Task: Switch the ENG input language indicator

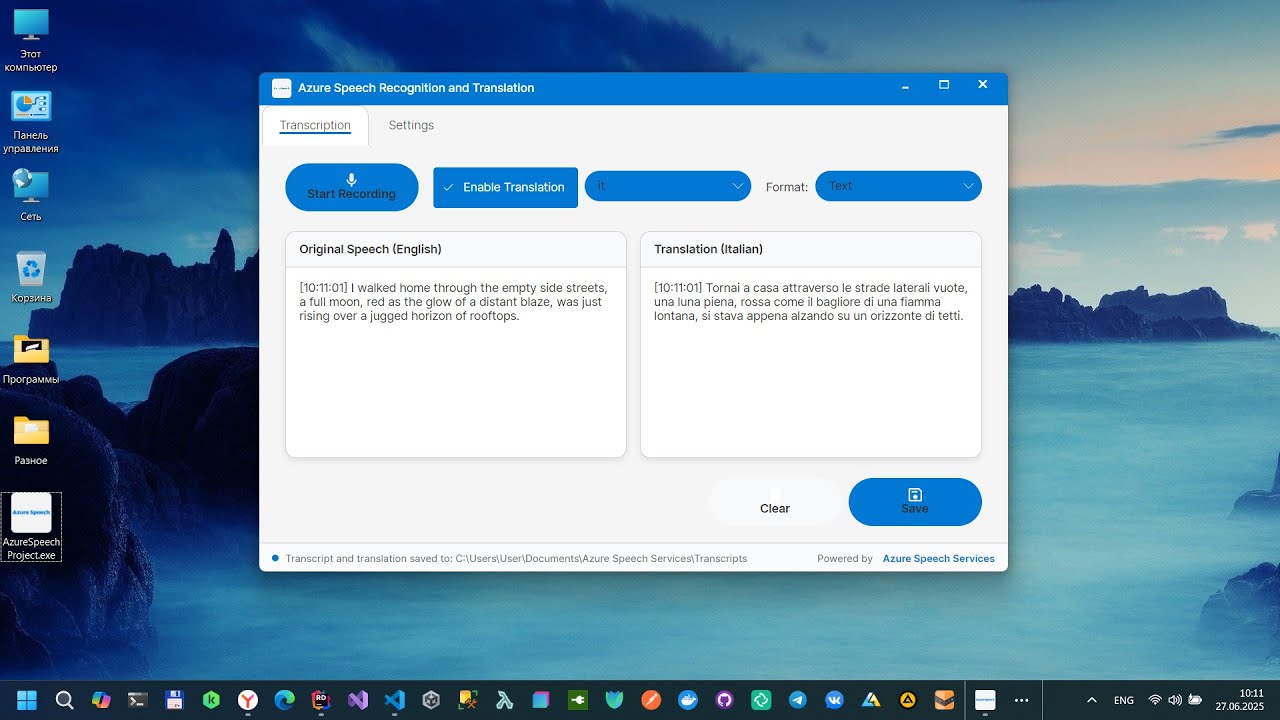Action: (x=1124, y=700)
